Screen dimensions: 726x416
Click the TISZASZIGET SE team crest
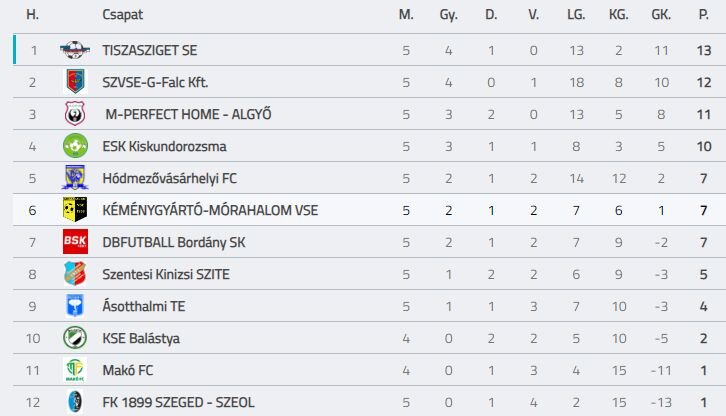[x=75, y=50]
